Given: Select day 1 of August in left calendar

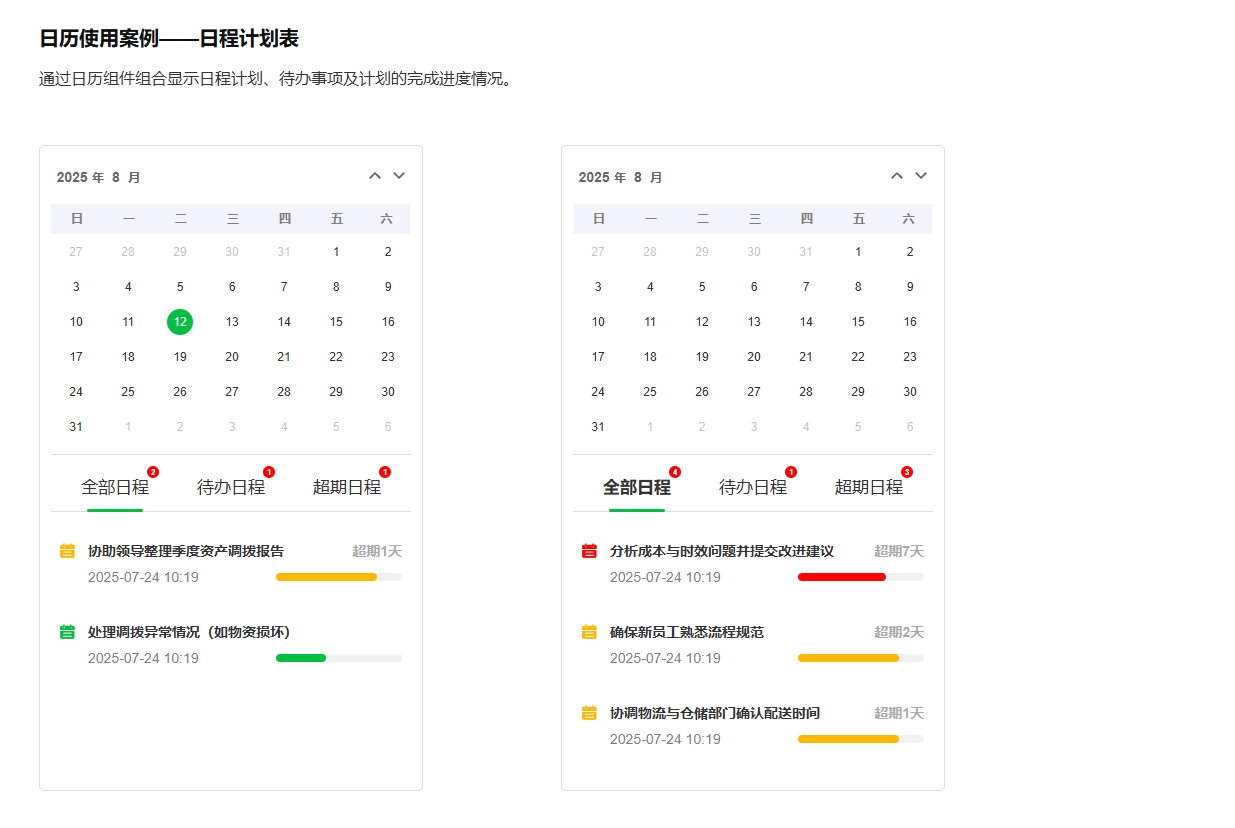Looking at the screenshot, I should point(336,252).
